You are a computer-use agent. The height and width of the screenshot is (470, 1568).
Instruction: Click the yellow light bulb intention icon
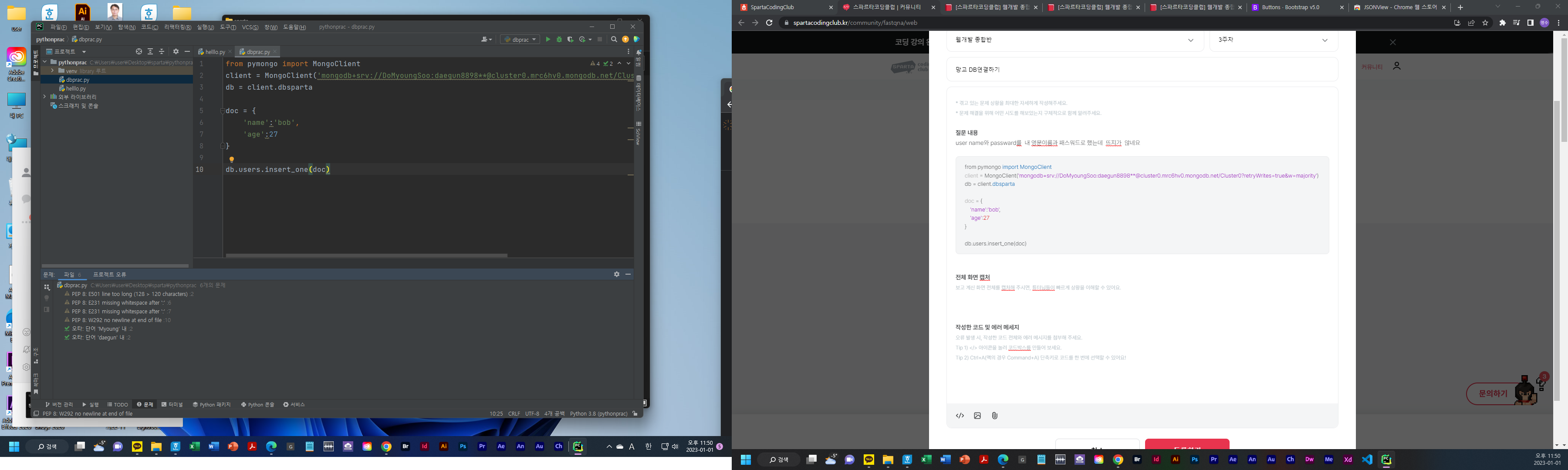pos(231,159)
